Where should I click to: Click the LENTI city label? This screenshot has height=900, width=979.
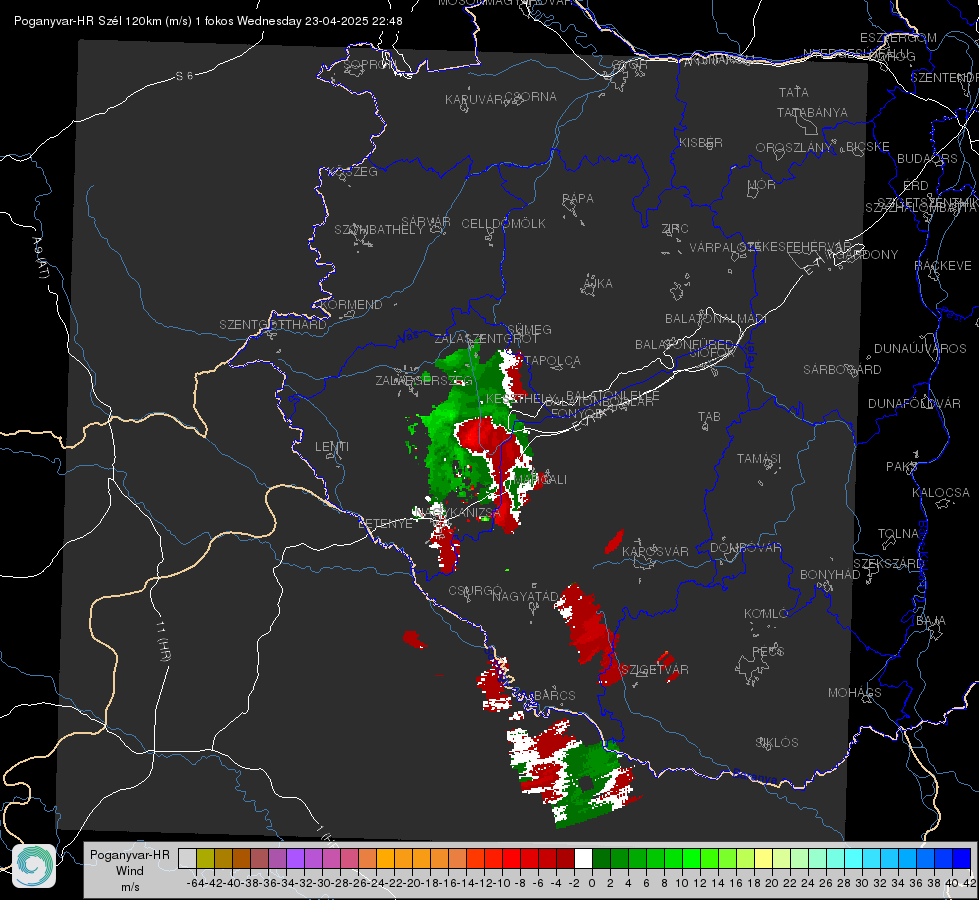pos(332,447)
